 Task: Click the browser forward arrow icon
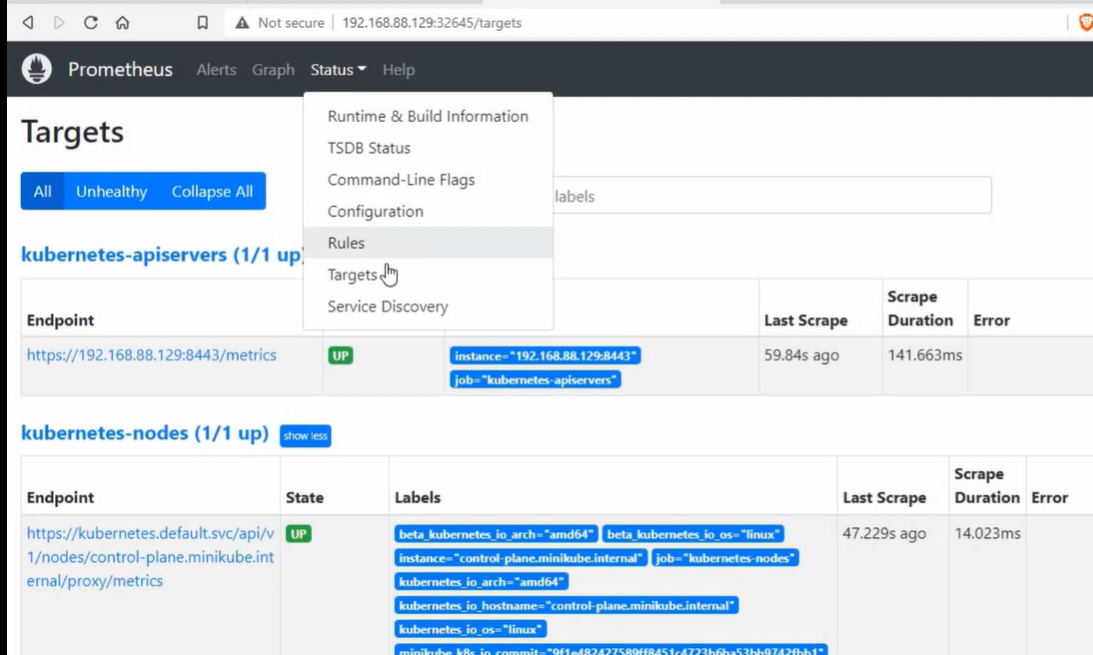59,23
